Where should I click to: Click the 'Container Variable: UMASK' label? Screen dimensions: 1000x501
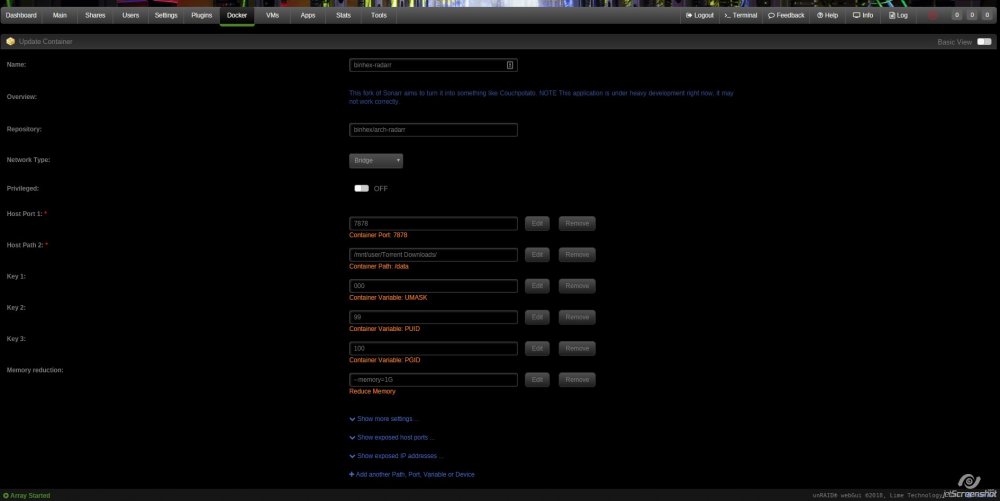(388, 298)
